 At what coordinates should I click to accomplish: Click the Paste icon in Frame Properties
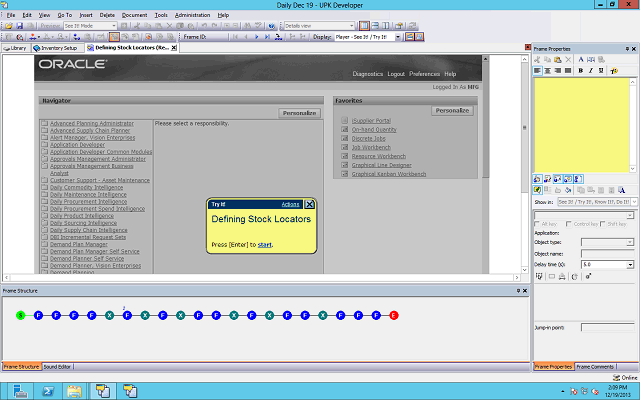pyautogui.click(x=558, y=60)
